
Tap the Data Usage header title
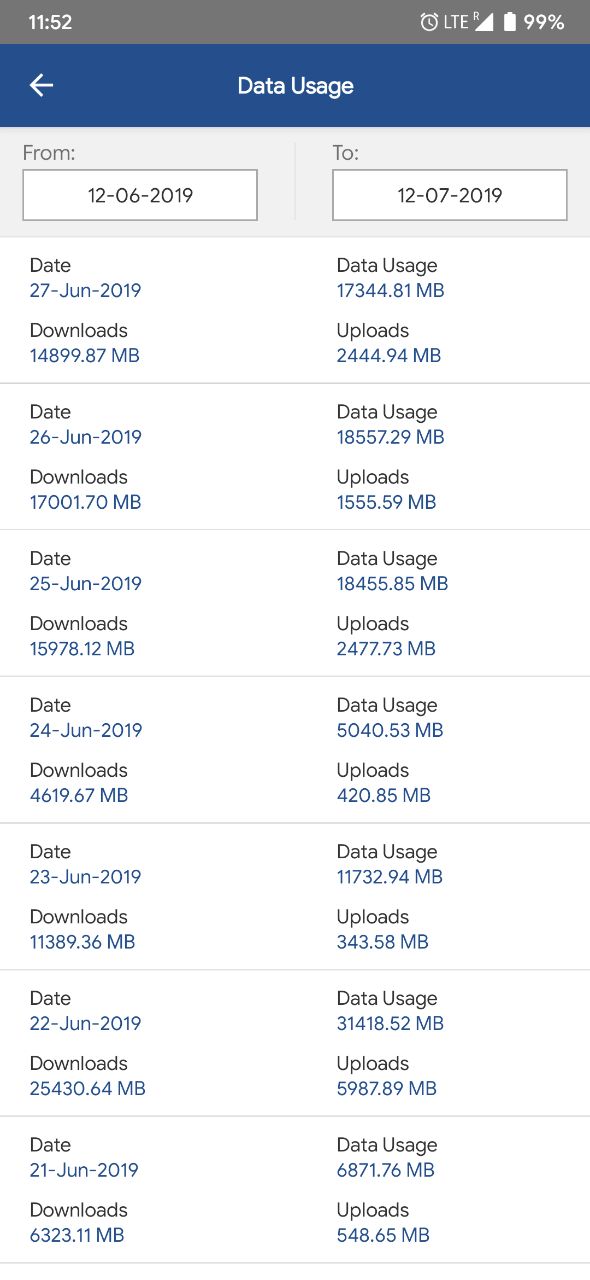pos(295,86)
